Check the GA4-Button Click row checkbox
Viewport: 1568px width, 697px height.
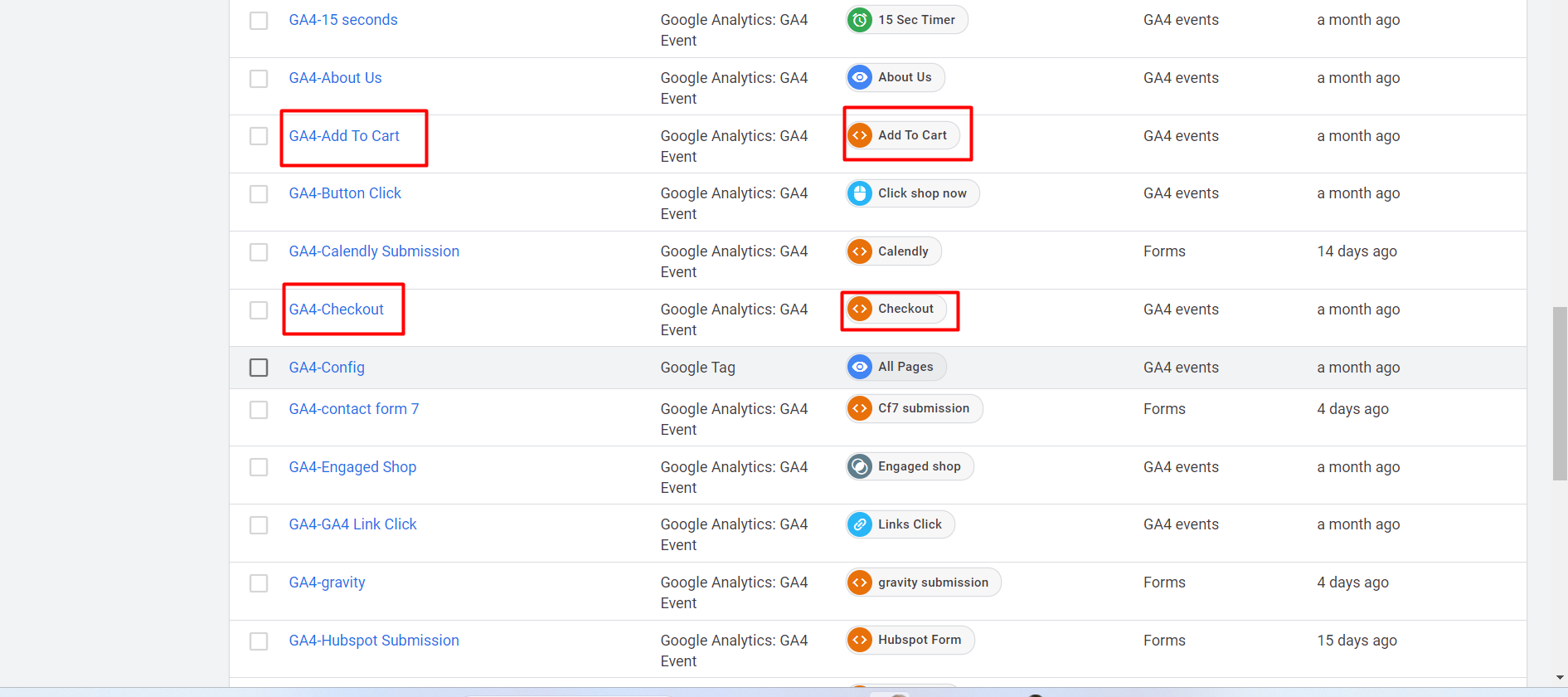tap(259, 194)
